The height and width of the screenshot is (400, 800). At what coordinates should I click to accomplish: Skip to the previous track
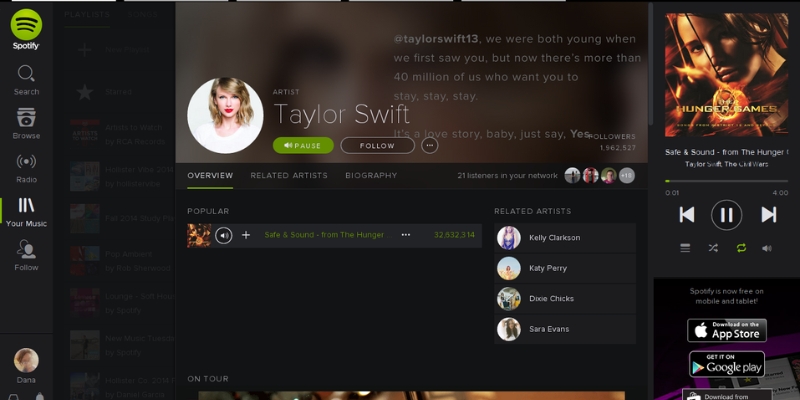point(687,215)
